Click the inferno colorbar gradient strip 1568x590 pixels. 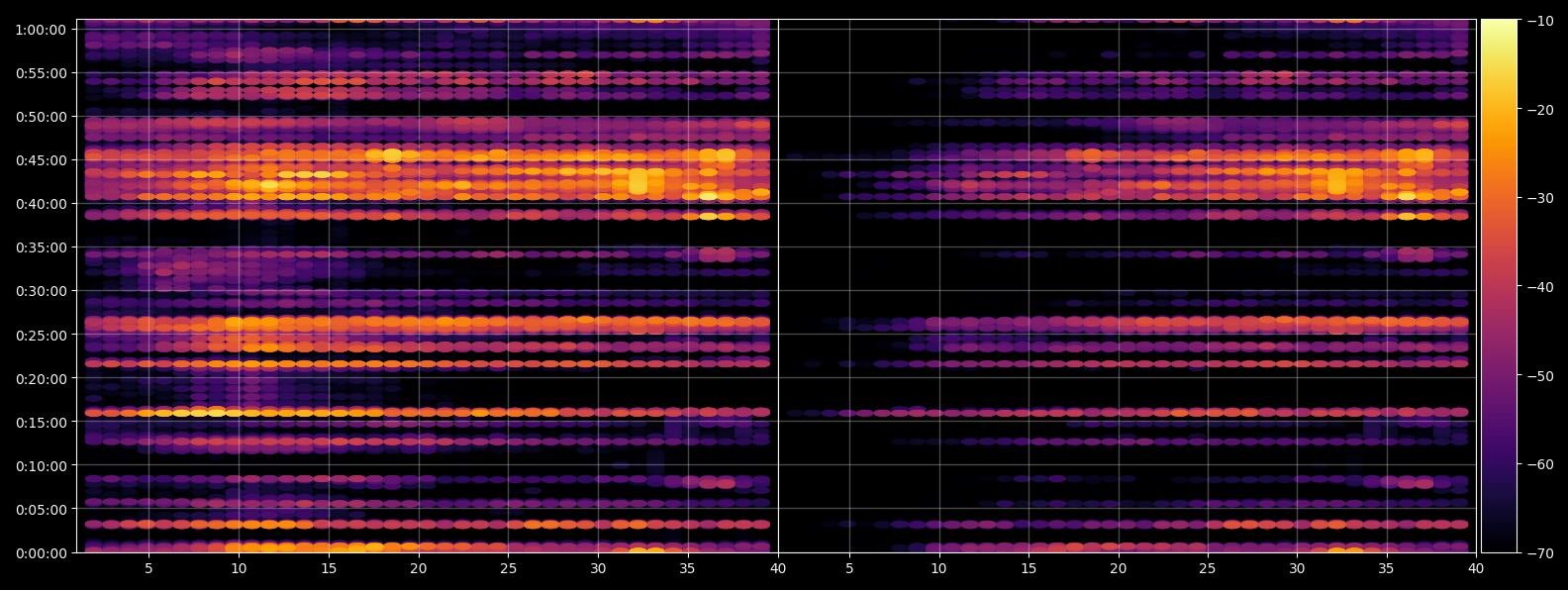click(1500, 286)
